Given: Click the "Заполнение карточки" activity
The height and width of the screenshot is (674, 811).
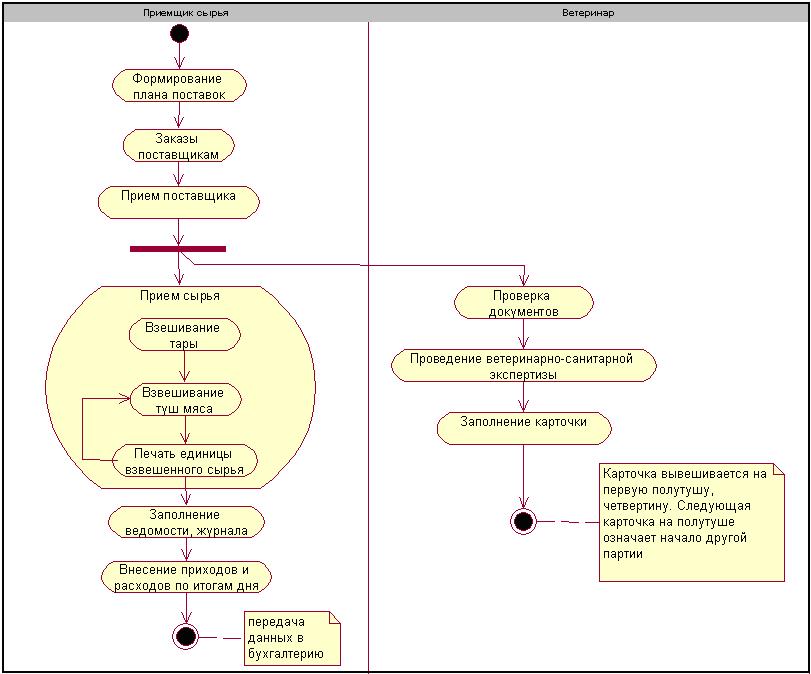Looking at the screenshot, I should click(524, 428).
